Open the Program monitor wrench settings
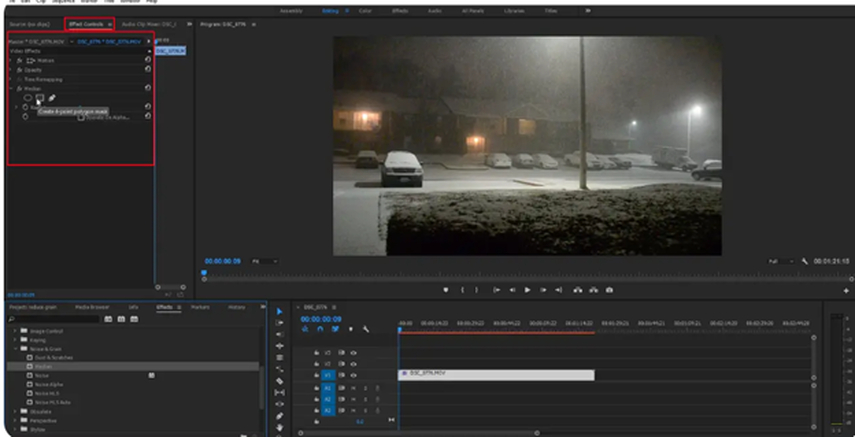Screen dimensions: 855x437 coord(803,261)
